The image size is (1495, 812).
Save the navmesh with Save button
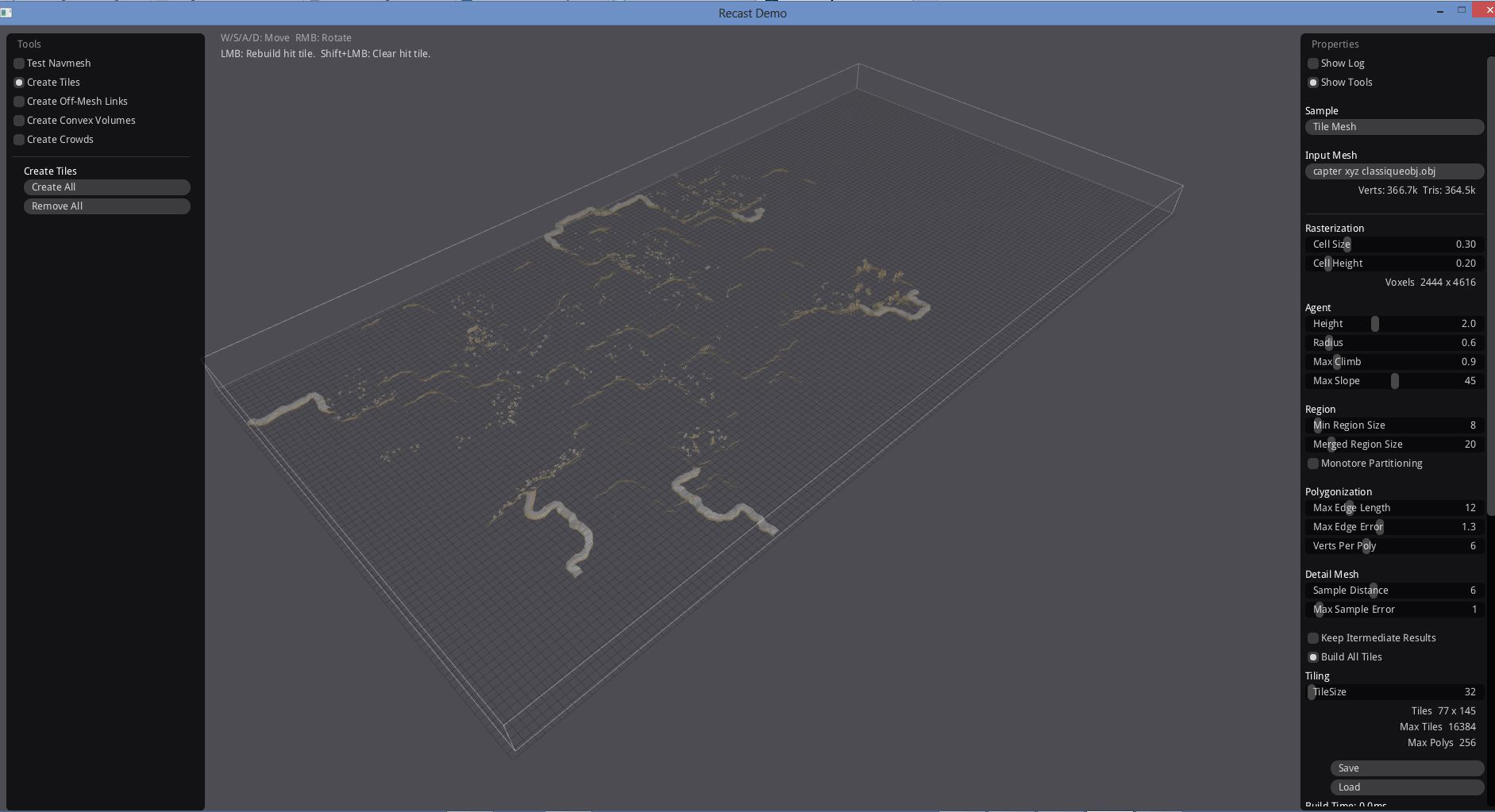[1407, 768]
